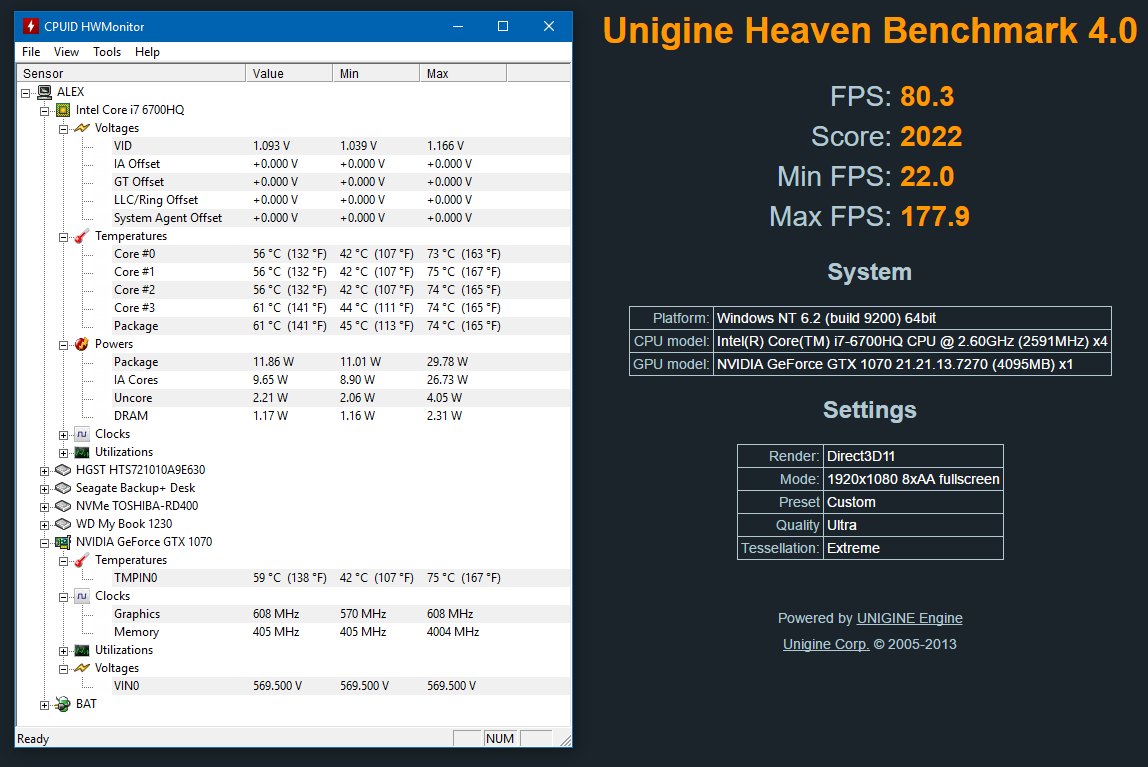Click the GPU Utilizations graph icon
Image resolution: width=1148 pixels, height=767 pixels.
[x=82, y=650]
